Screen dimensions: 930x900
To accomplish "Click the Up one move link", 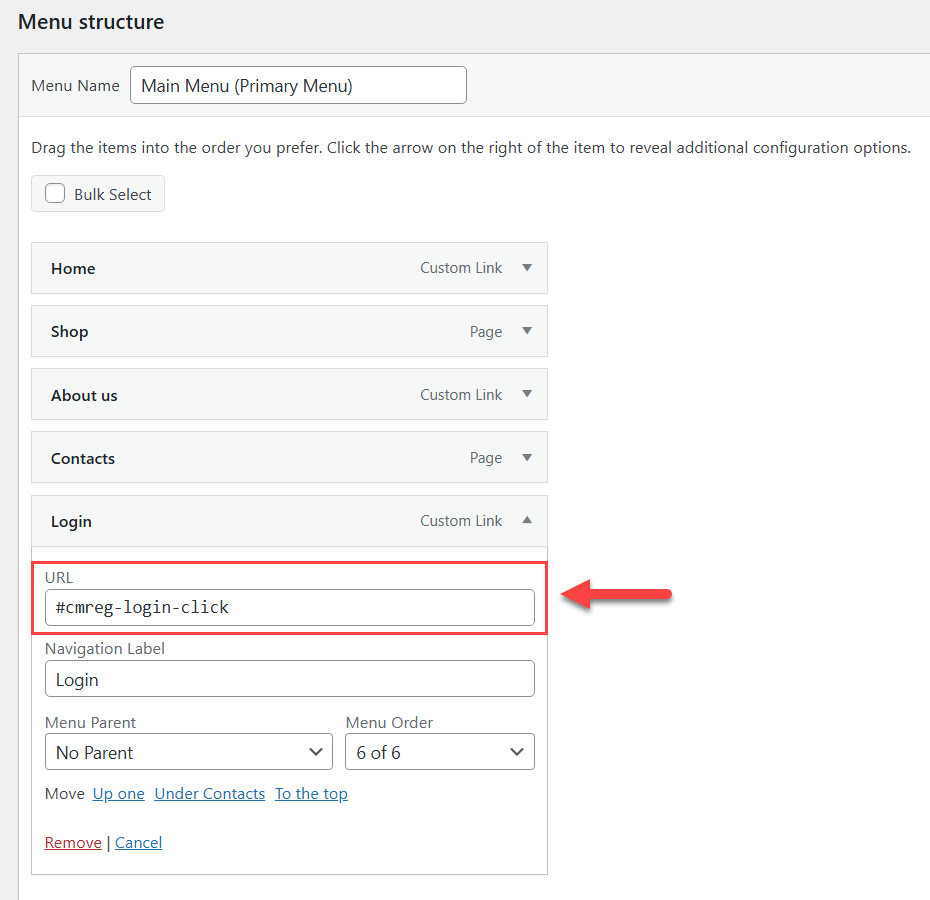I will pyautogui.click(x=119, y=794).
